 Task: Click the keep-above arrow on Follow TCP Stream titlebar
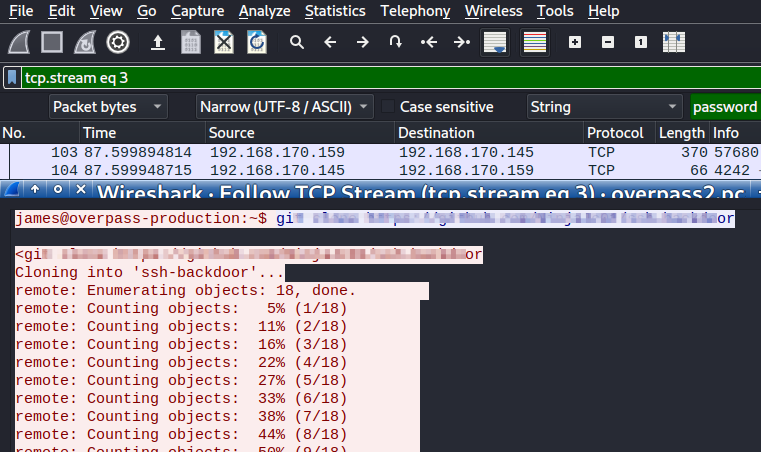tap(35, 189)
